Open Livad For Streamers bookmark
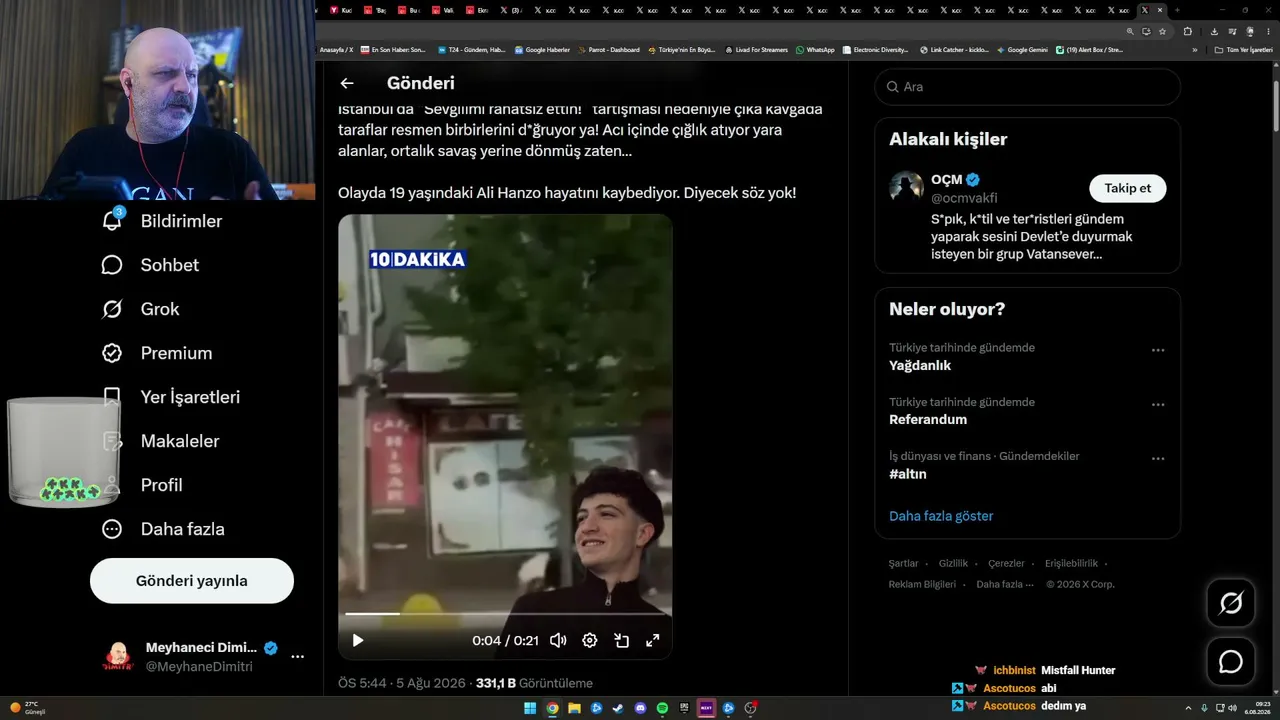 click(x=756, y=50)
